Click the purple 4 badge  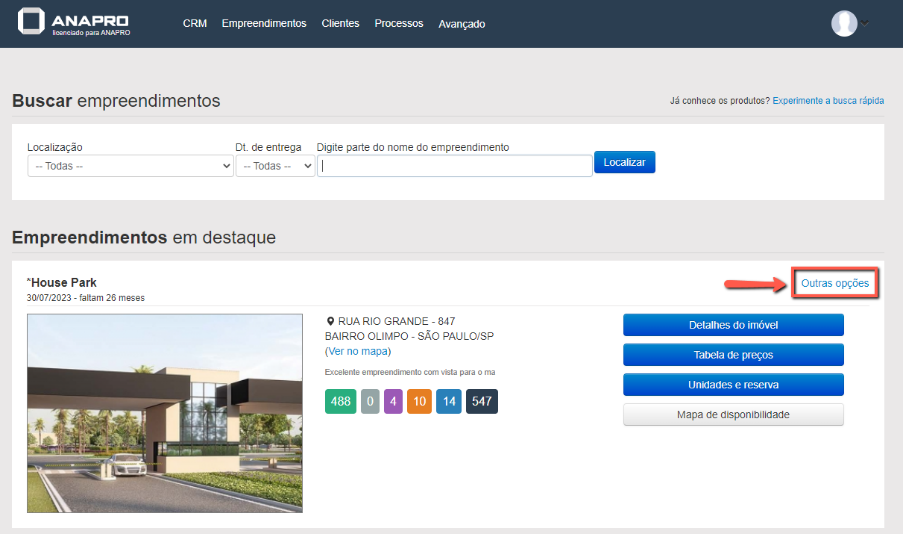393,402
